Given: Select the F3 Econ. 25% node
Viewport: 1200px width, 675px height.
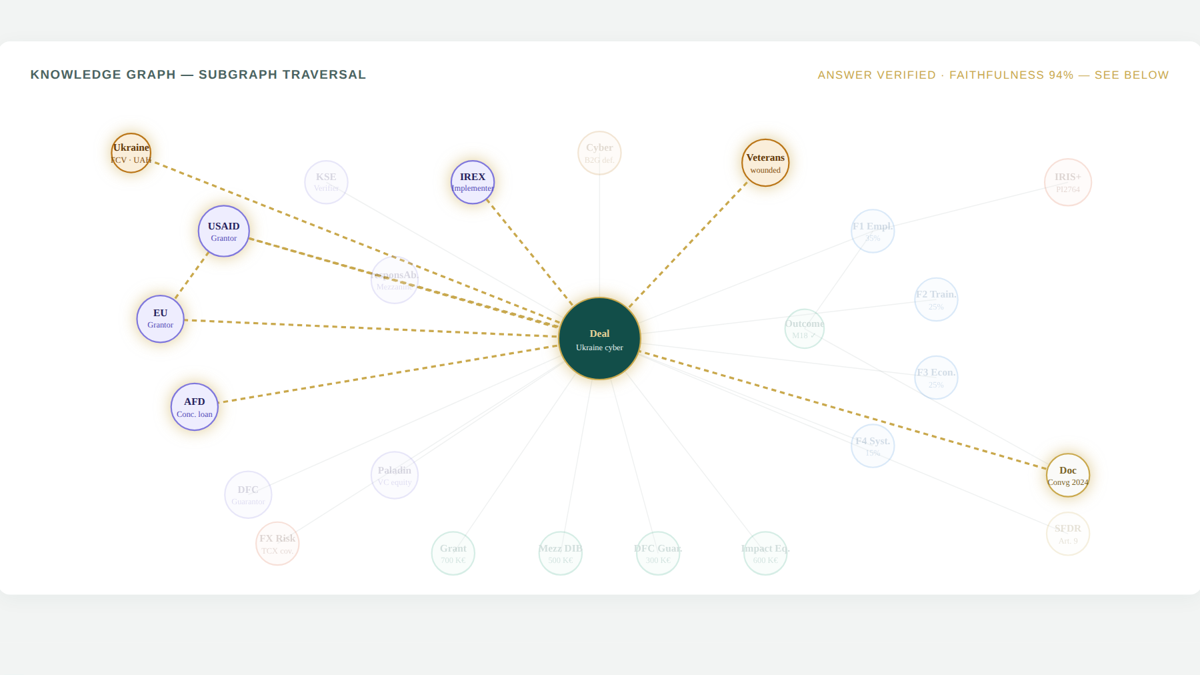Looking at the screenshot, I should click(x=936, y=378).
